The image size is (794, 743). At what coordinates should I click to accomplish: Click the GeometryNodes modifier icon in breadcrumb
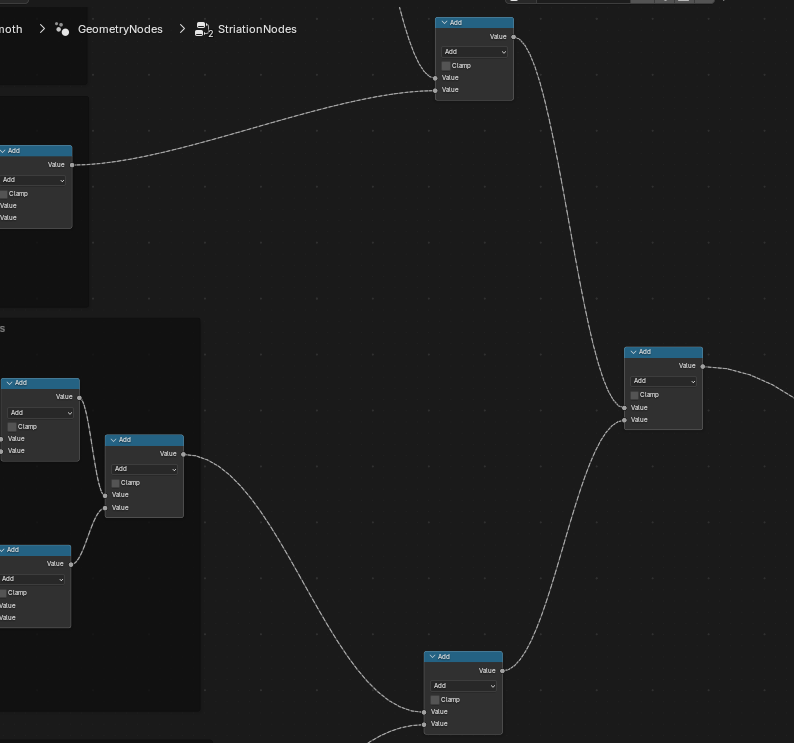(62, 29)
